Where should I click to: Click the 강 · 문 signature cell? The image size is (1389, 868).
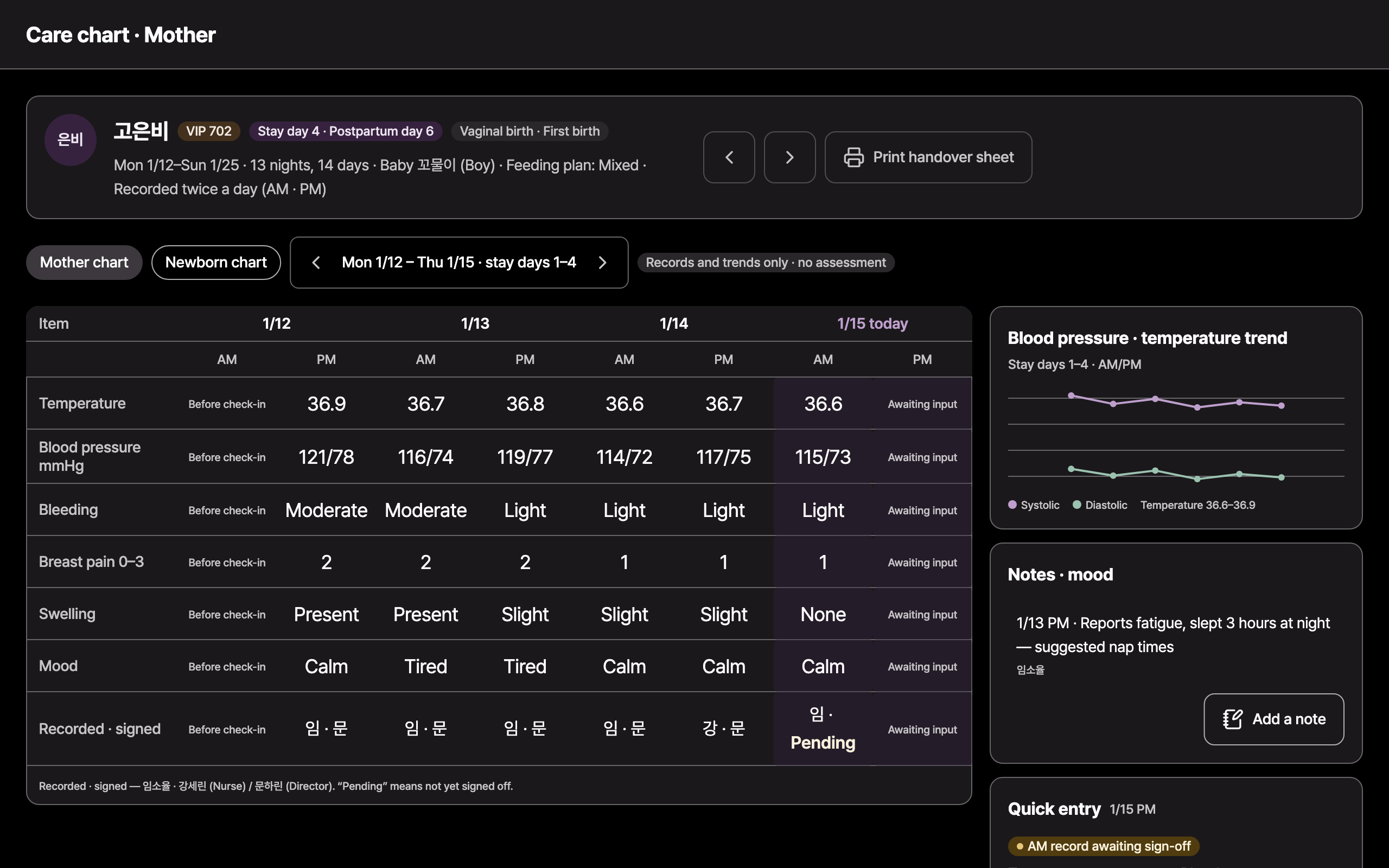[x=723, y=729]
